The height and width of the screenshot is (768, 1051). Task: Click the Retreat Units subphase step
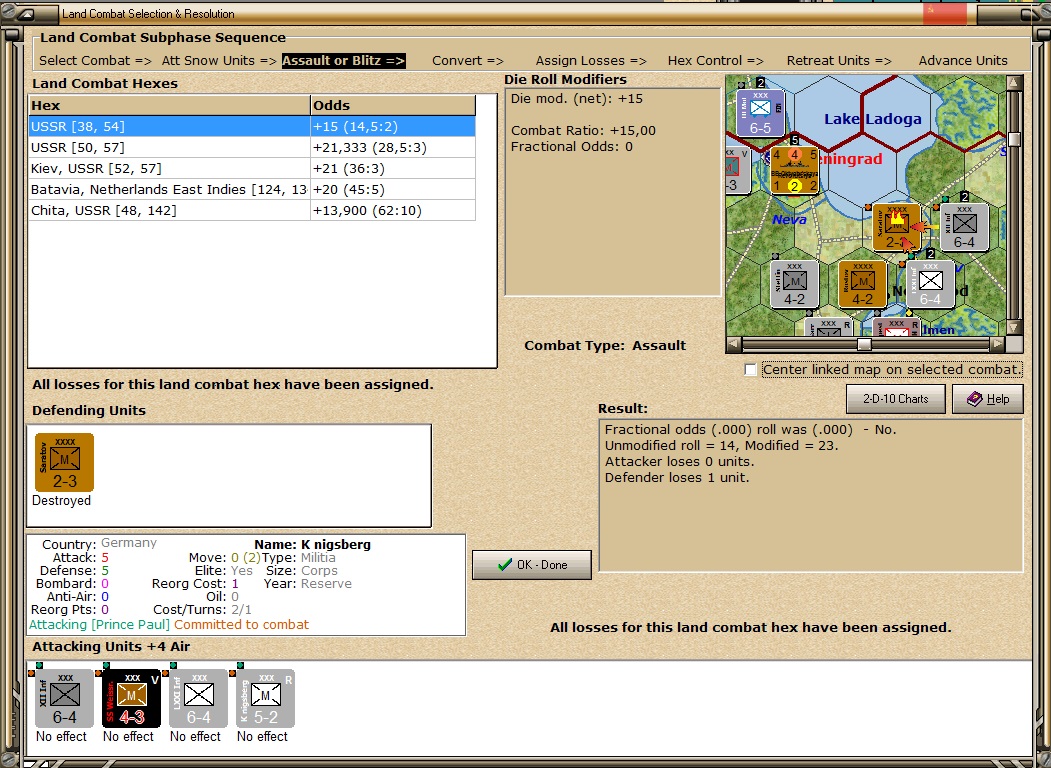pyautogui.click(x=839, y=60)
